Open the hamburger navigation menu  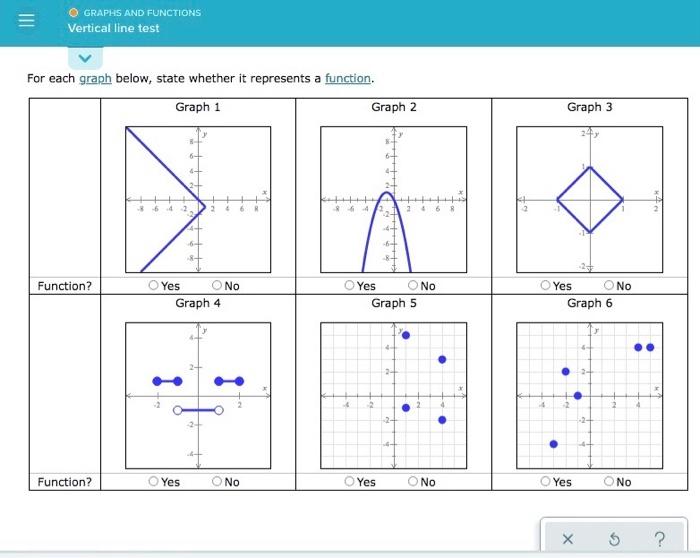26,20
